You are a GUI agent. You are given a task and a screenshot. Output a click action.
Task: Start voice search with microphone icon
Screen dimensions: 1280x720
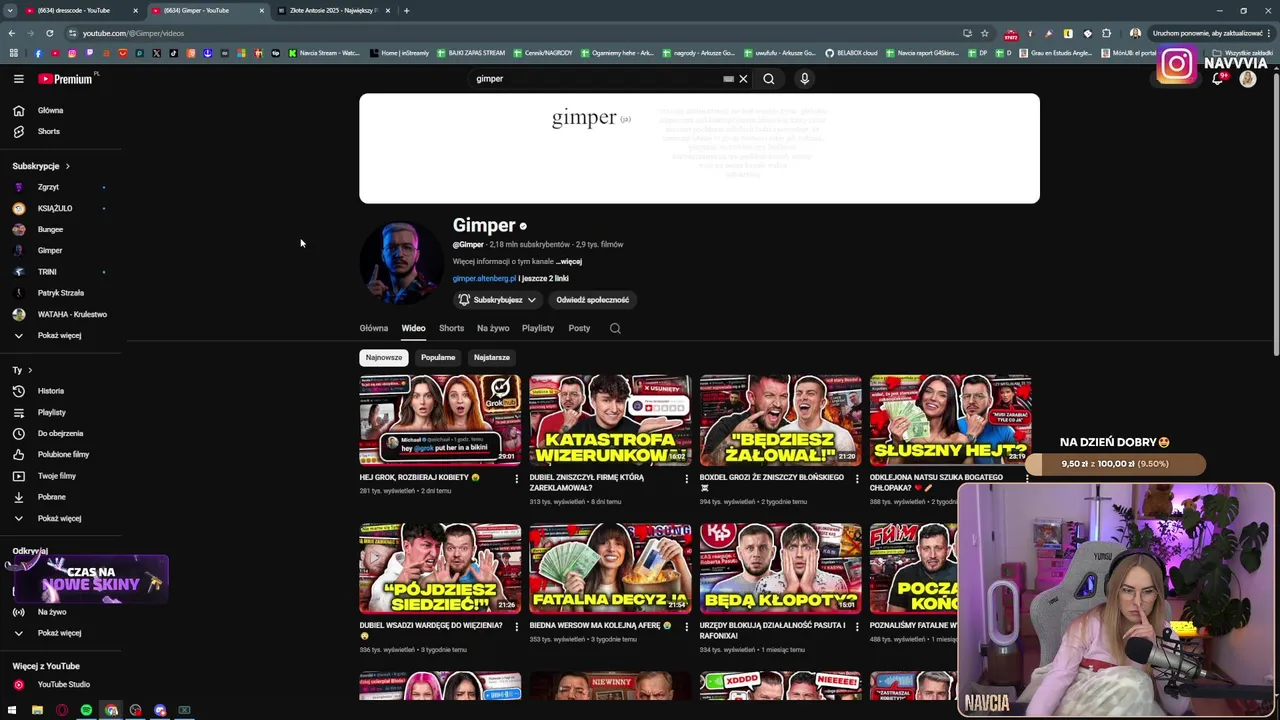click(804, 79)
